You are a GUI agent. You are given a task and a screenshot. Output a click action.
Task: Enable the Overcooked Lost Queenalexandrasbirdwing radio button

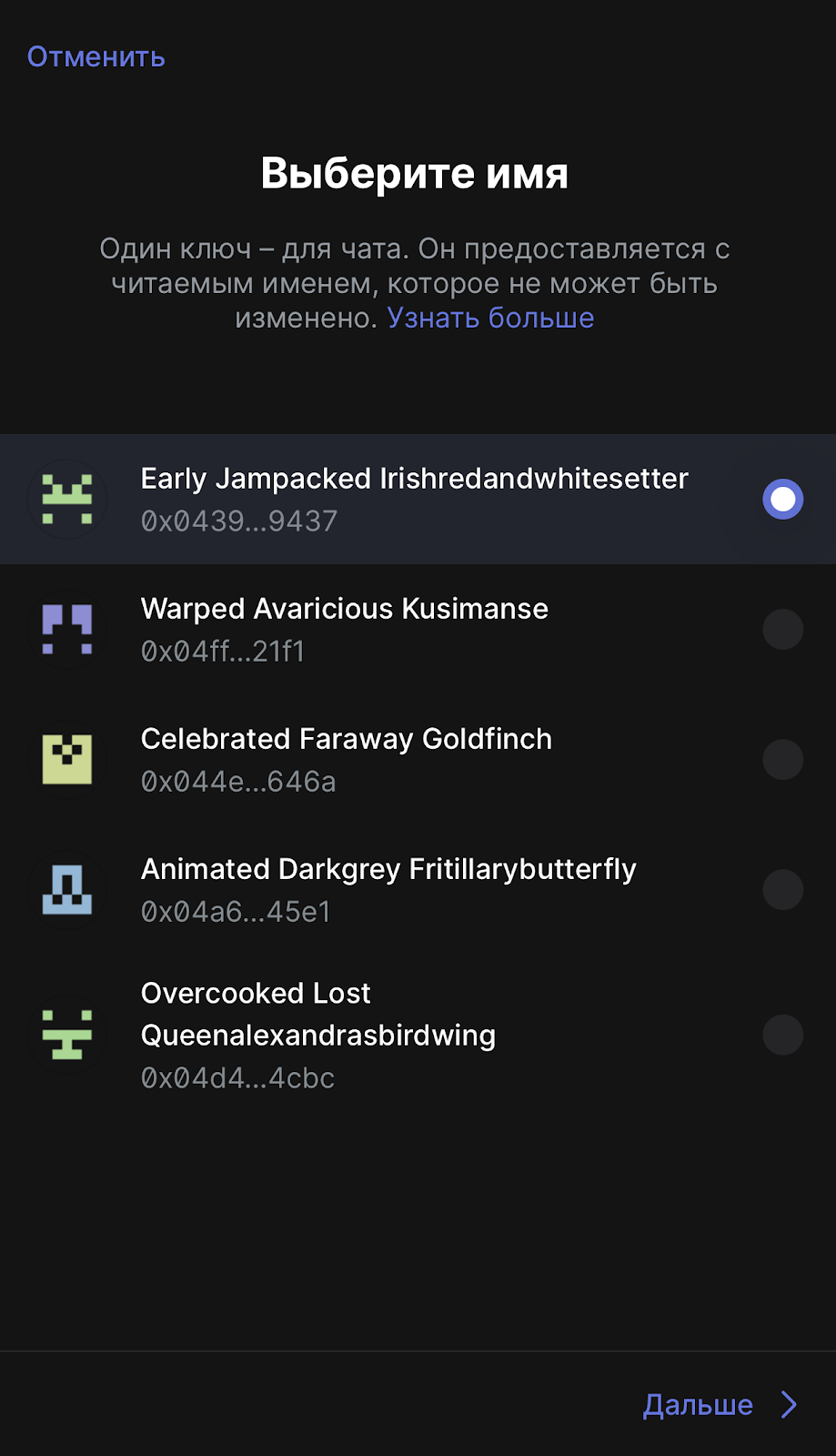(x=782, y=1035)
